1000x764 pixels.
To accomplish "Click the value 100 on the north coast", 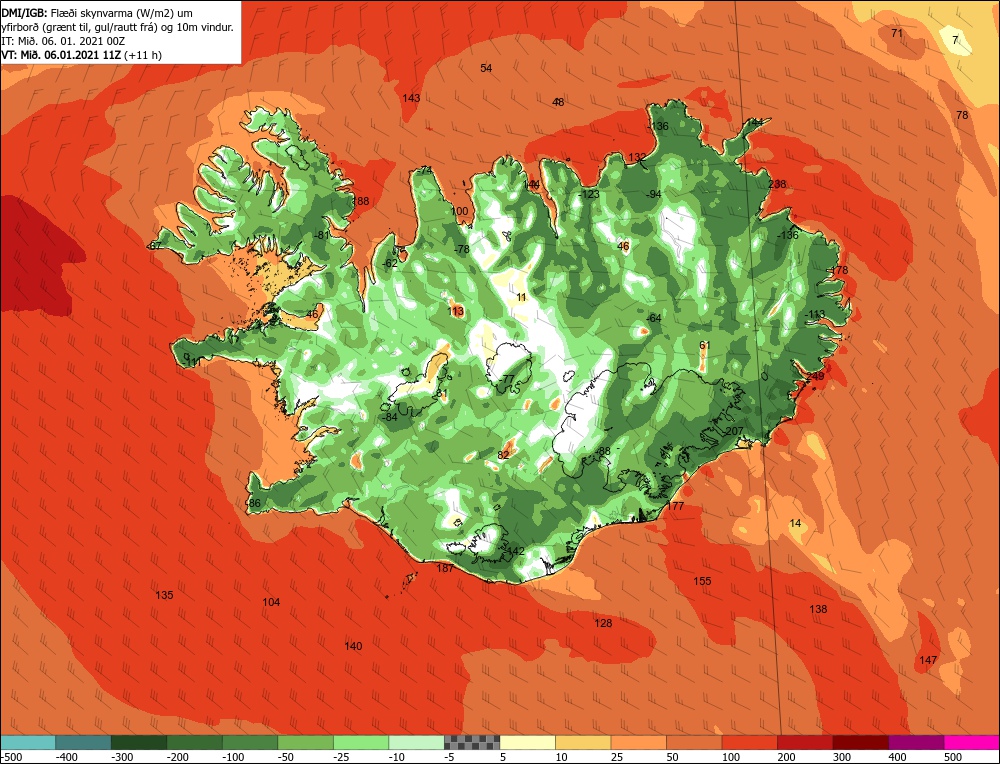I will tap(459, 211).
